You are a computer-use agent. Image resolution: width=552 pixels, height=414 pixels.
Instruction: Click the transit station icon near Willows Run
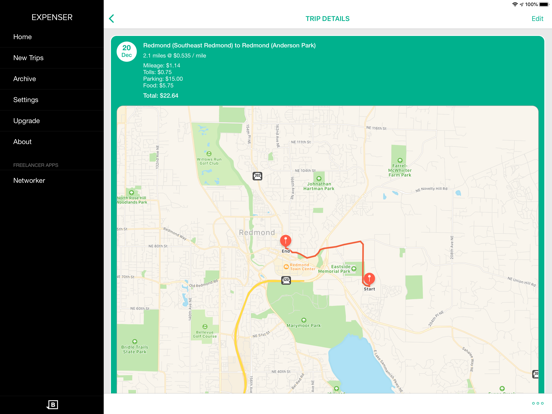257,176
